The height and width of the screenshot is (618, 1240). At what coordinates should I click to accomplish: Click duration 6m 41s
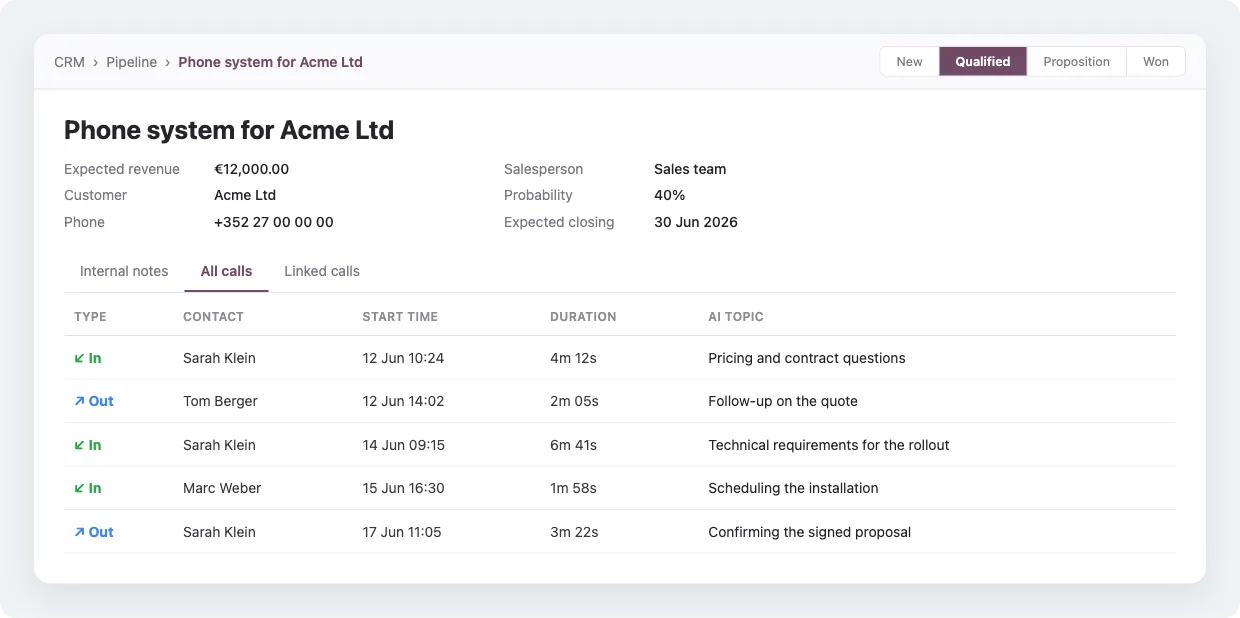tap(573, 445)
